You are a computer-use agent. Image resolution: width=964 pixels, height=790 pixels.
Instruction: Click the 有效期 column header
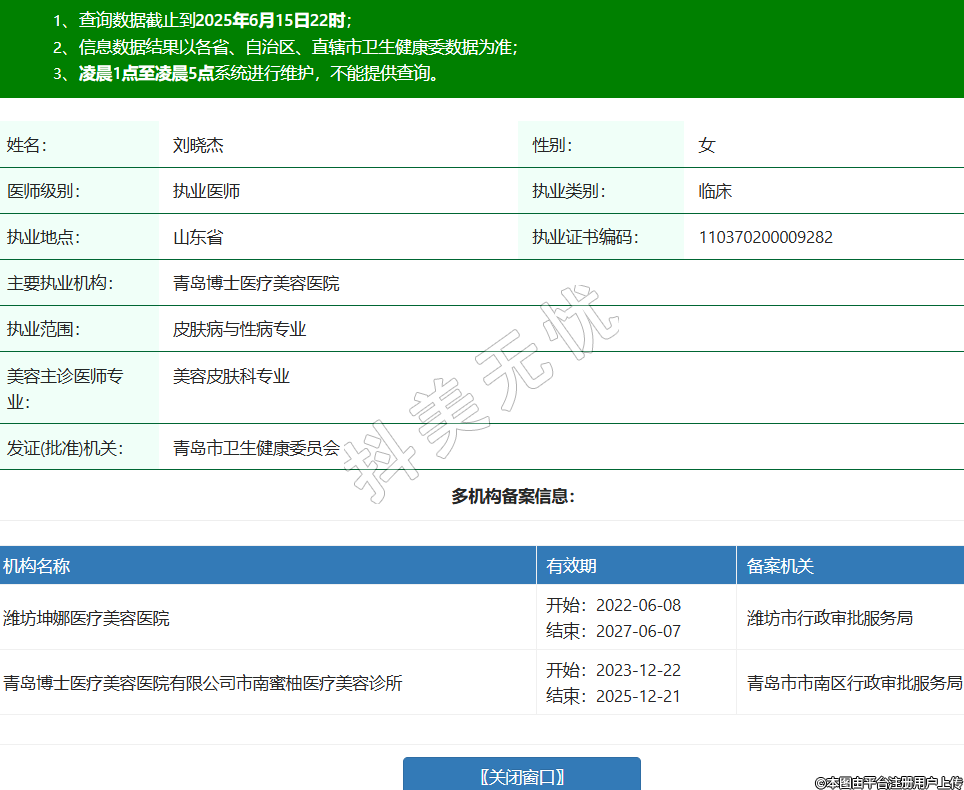point(571,566)
